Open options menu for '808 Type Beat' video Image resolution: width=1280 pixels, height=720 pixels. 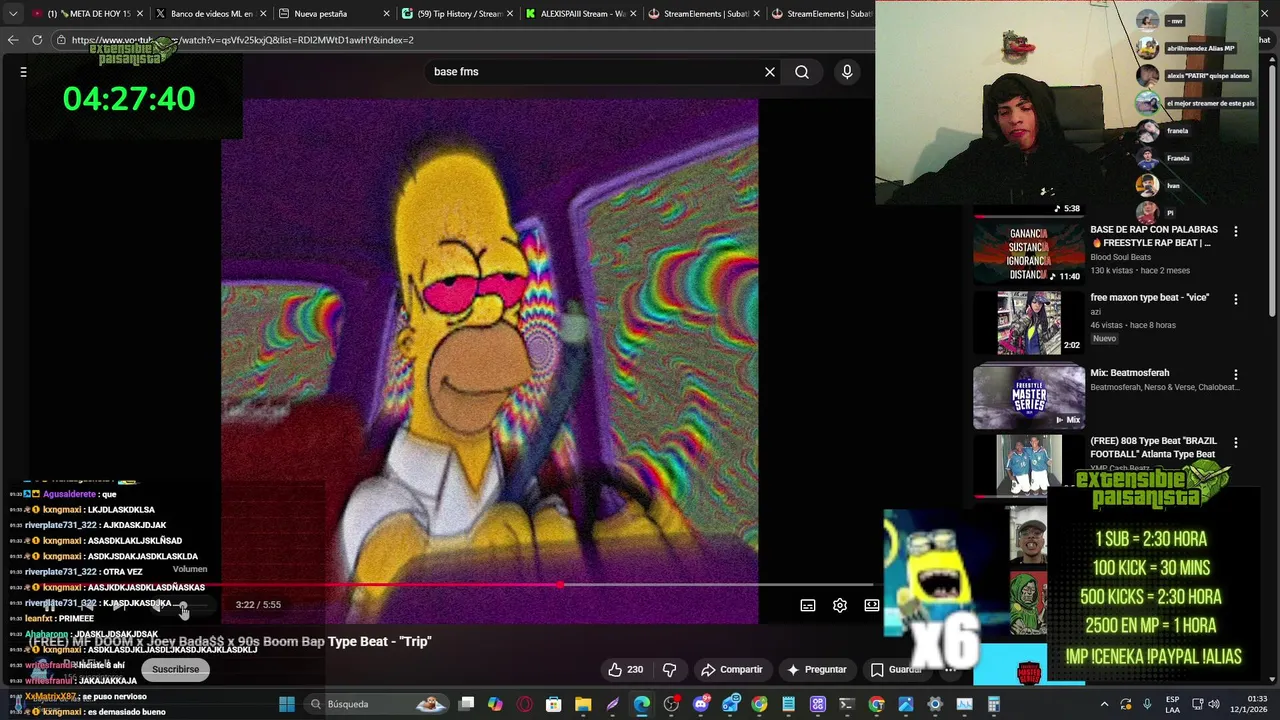point(1236,442)
